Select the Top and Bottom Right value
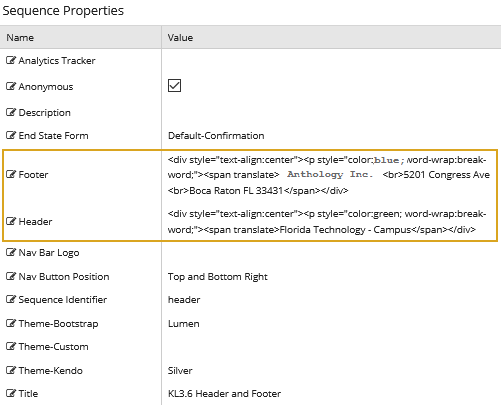 (218, 277)
